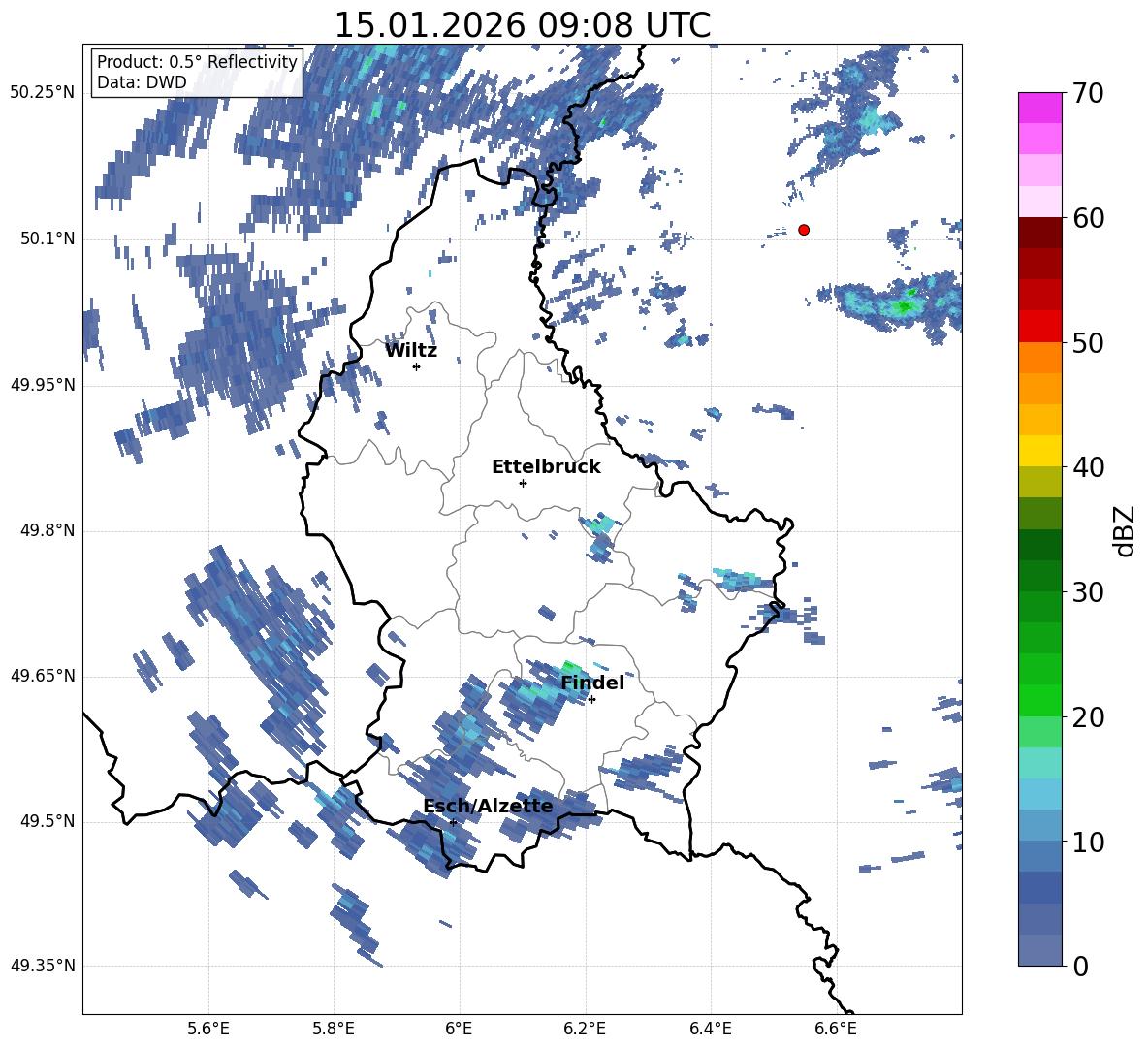Screen dimensions: 1148x1048
Task: Click the colorbar value 10
Action: (x=1088, y=842)
